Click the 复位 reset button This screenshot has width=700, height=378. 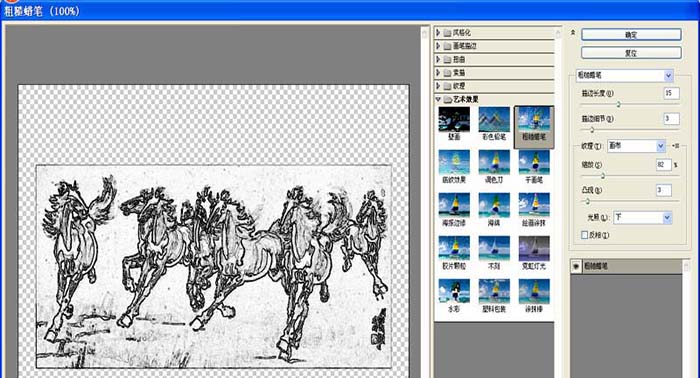point(631,53)
